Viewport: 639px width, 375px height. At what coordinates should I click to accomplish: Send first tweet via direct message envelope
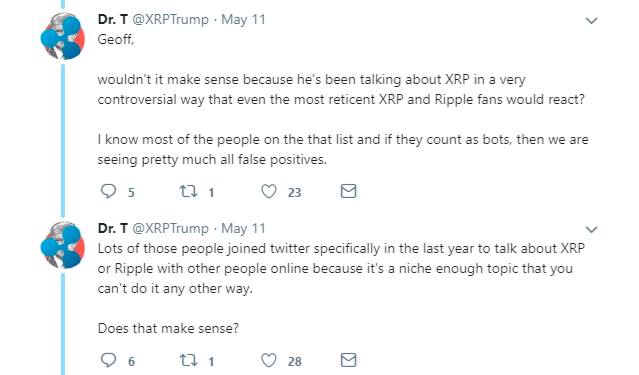[x=348, y=191]
